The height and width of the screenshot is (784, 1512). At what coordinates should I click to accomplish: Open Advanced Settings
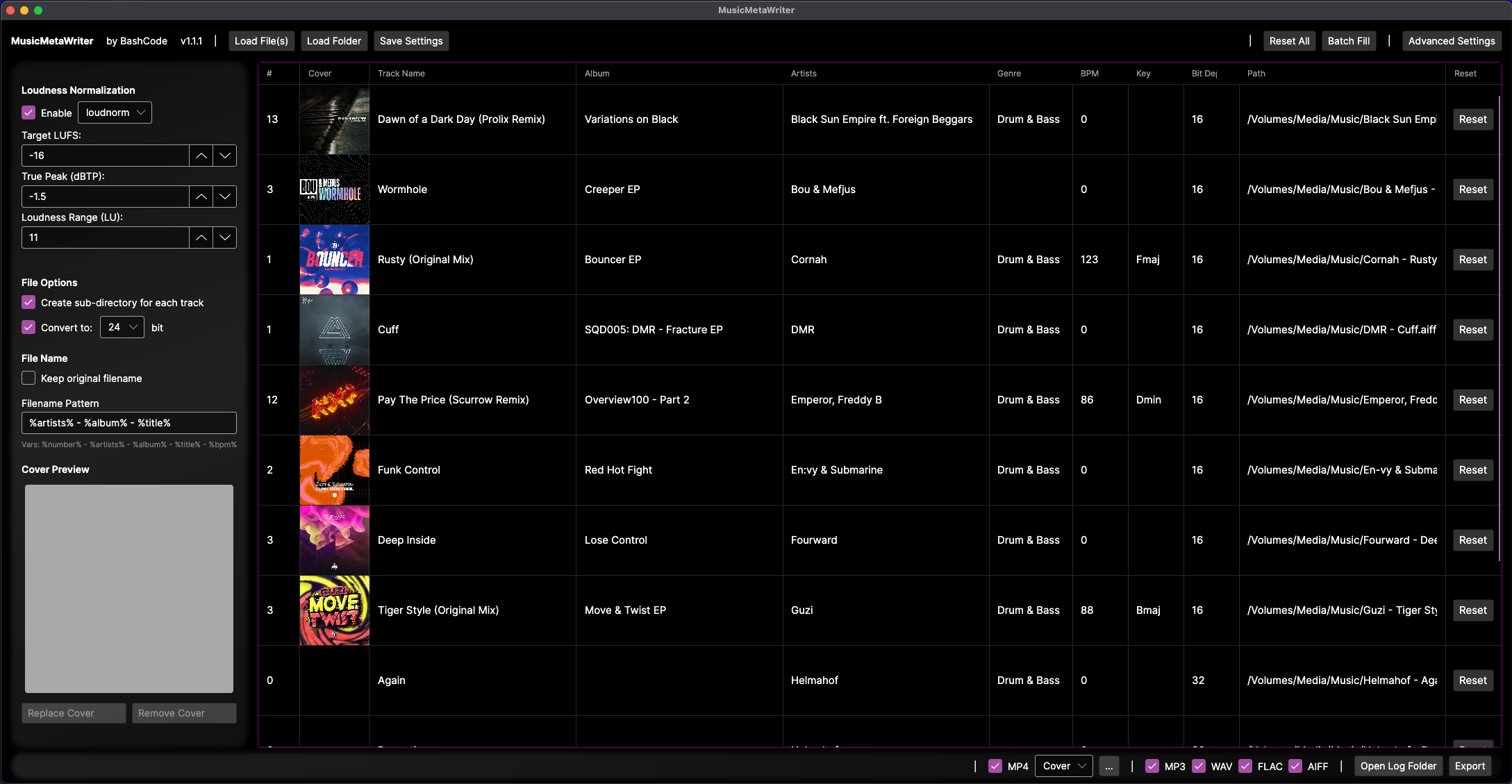1452,41
